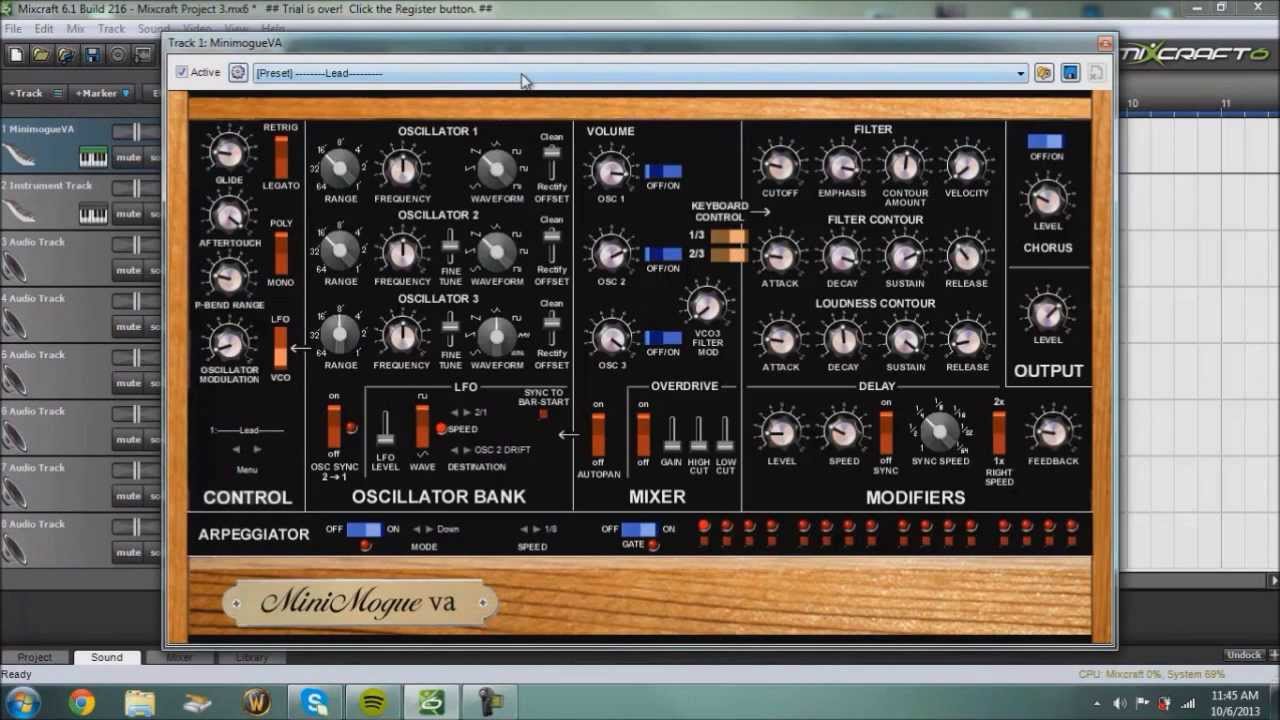Open Spotify from the taskbar
Image resolution: width=1280 pixels, height=720 pixels.
(x=374, y=703)
